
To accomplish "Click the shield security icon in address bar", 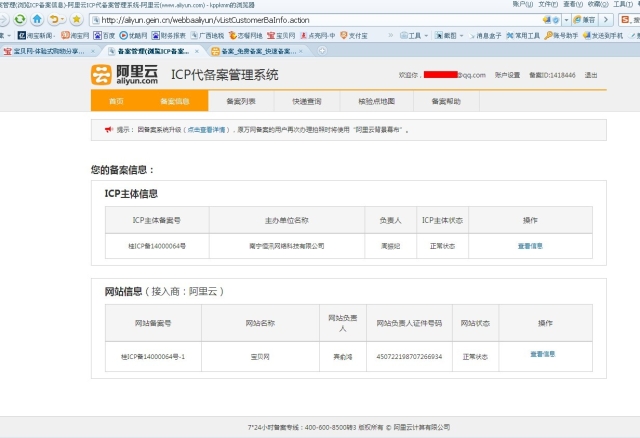I will click(556, 20).
